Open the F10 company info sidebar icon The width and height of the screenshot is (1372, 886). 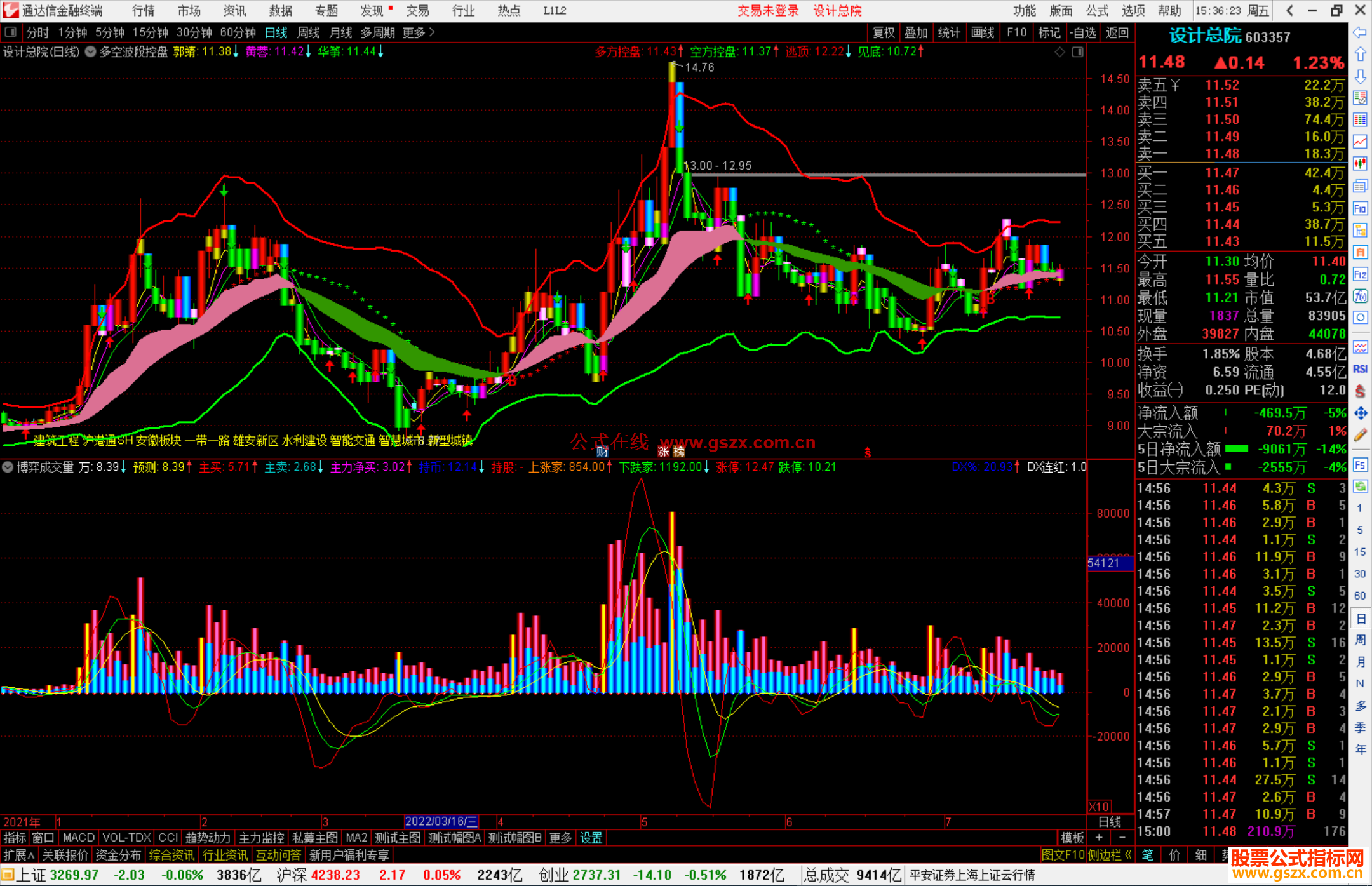[1360, 208]
